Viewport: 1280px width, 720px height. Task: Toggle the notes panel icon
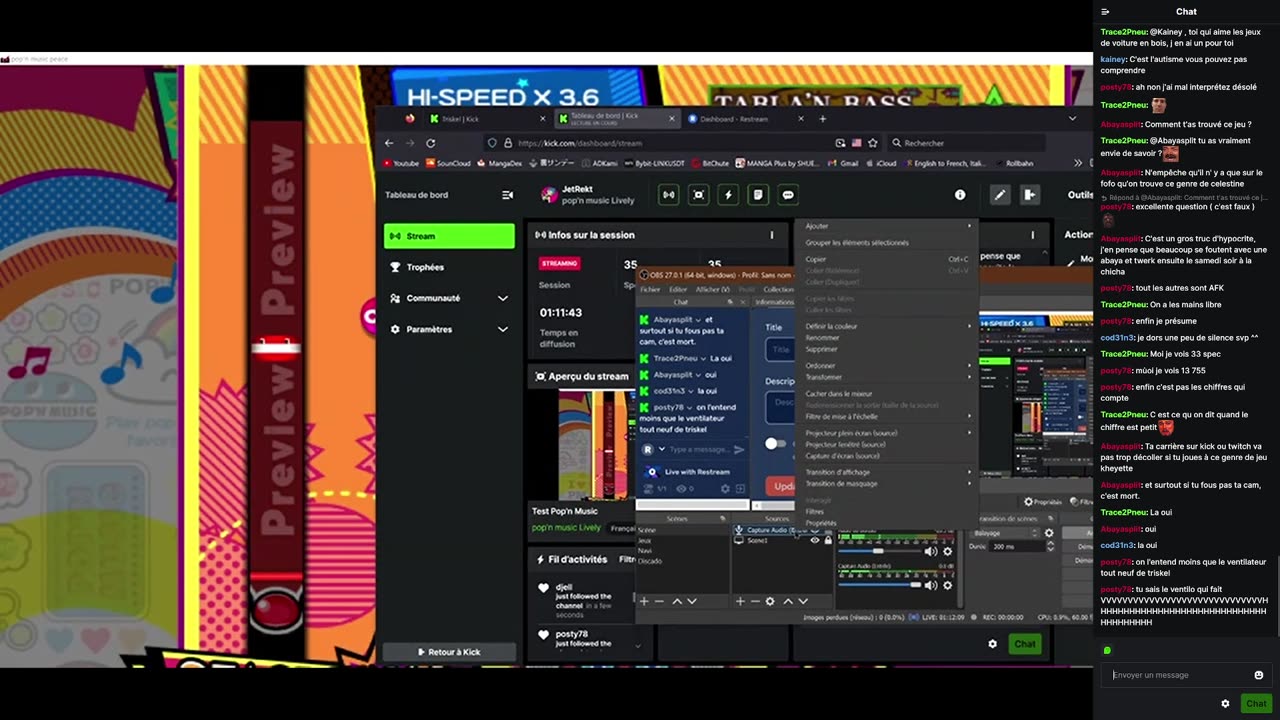coord(758,195)
